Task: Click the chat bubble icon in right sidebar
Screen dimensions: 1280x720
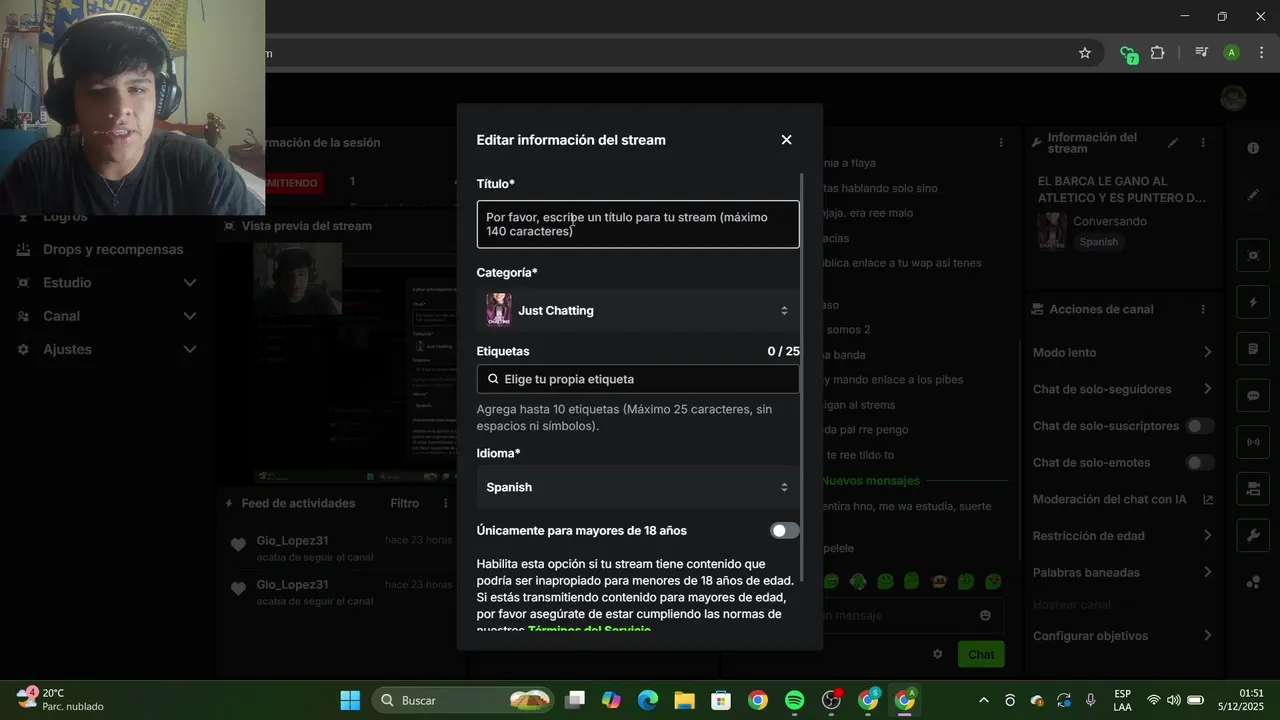Action: (1253, 395)
